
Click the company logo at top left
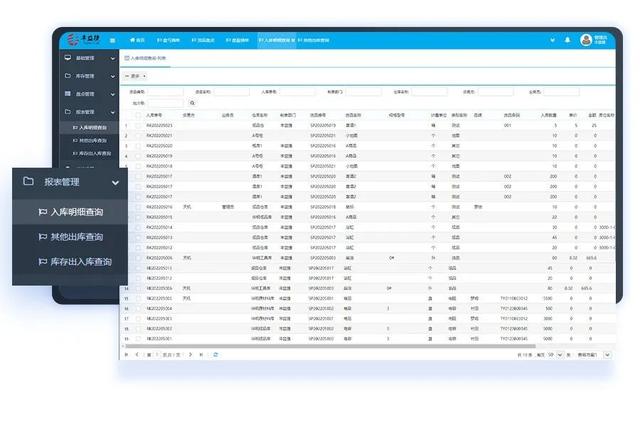click(x=84, y=39)
